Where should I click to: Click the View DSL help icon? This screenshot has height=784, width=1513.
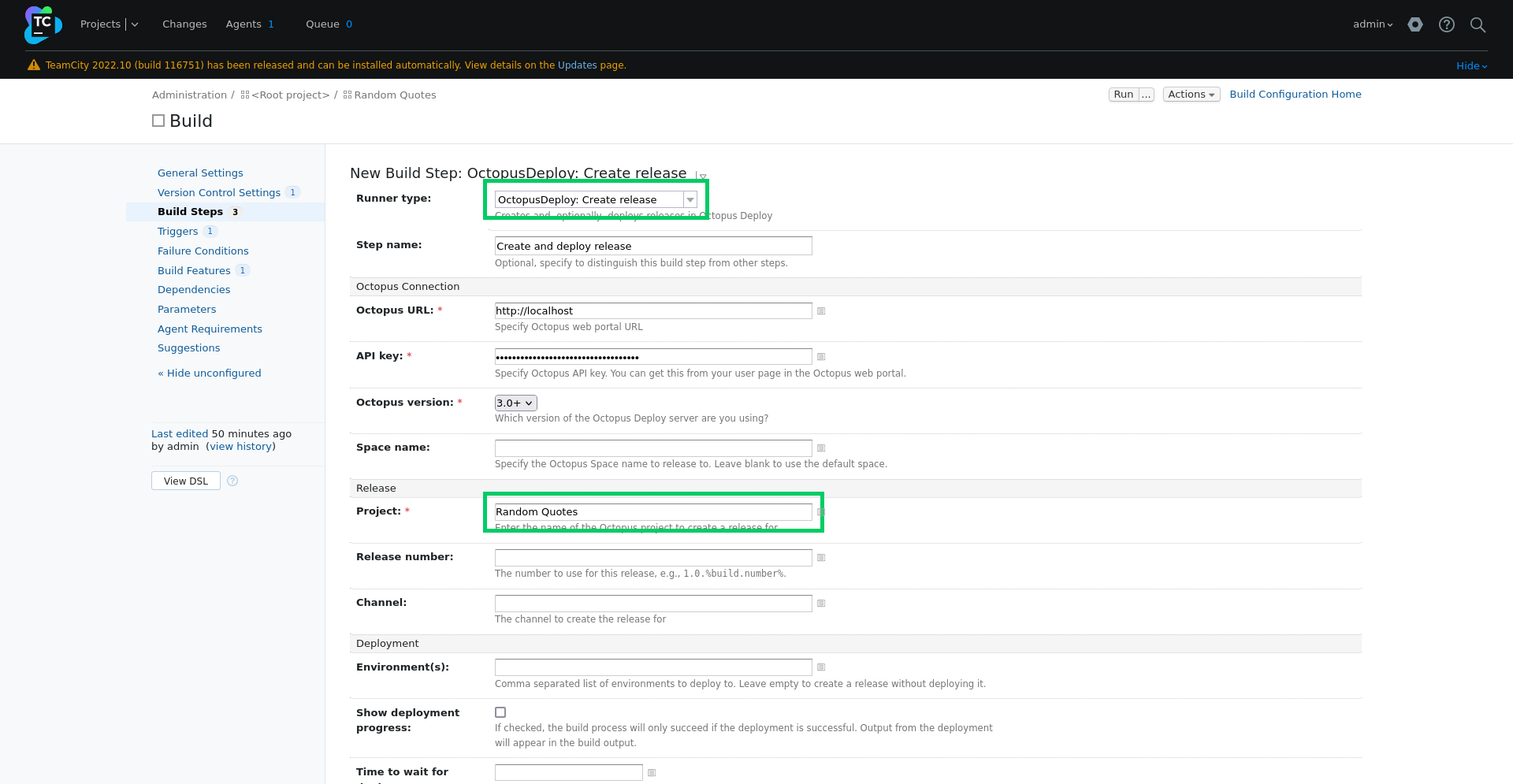(x=232, y=481)
